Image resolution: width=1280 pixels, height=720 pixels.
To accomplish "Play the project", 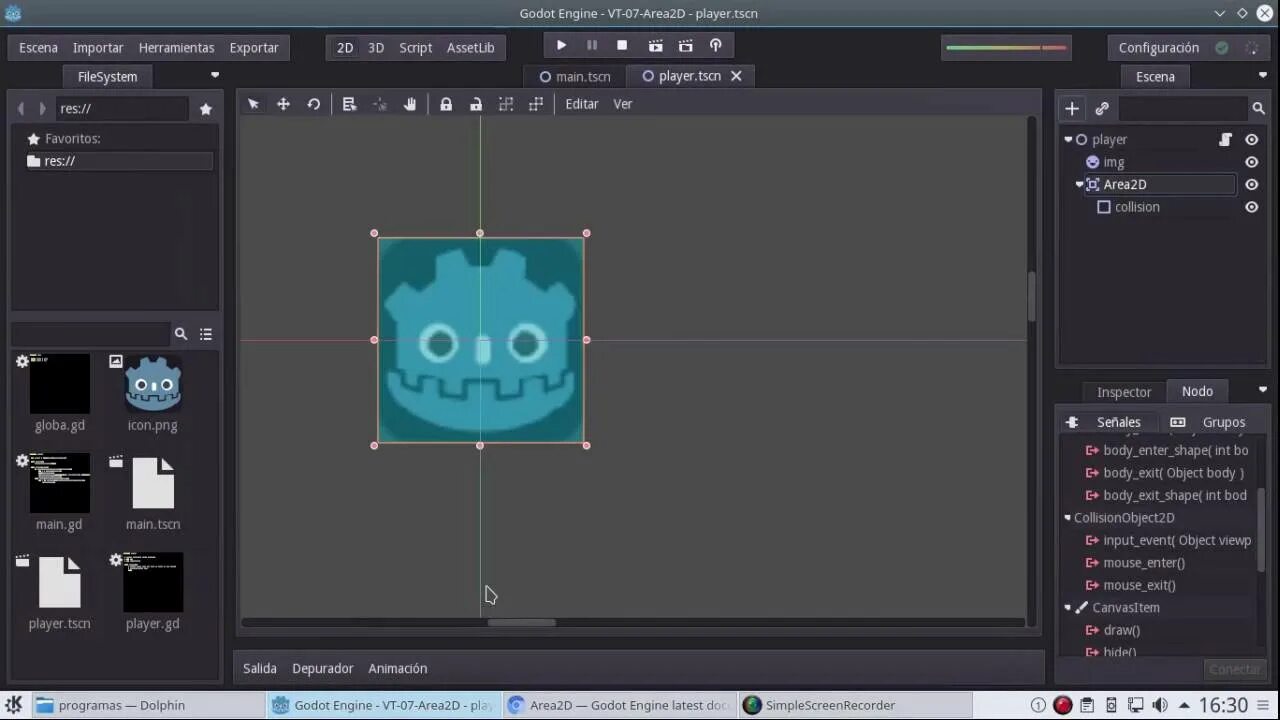I will point(561,46).
